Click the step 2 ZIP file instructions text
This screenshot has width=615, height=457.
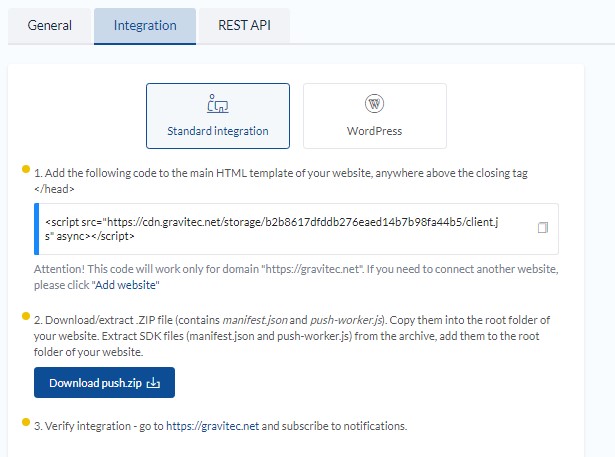tap(291, 336)
